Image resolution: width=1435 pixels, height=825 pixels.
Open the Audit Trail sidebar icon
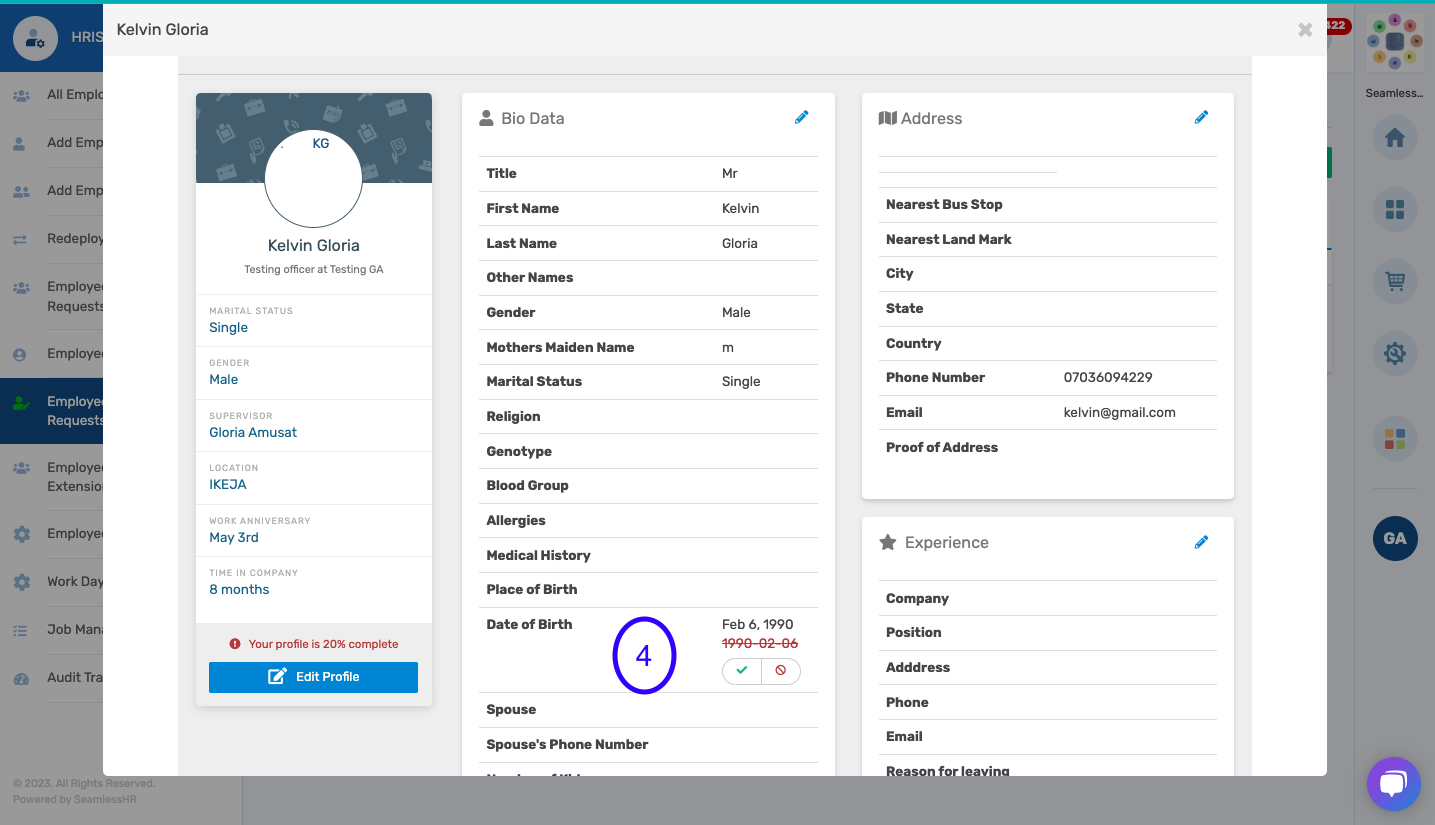click(x=20, y=677)
